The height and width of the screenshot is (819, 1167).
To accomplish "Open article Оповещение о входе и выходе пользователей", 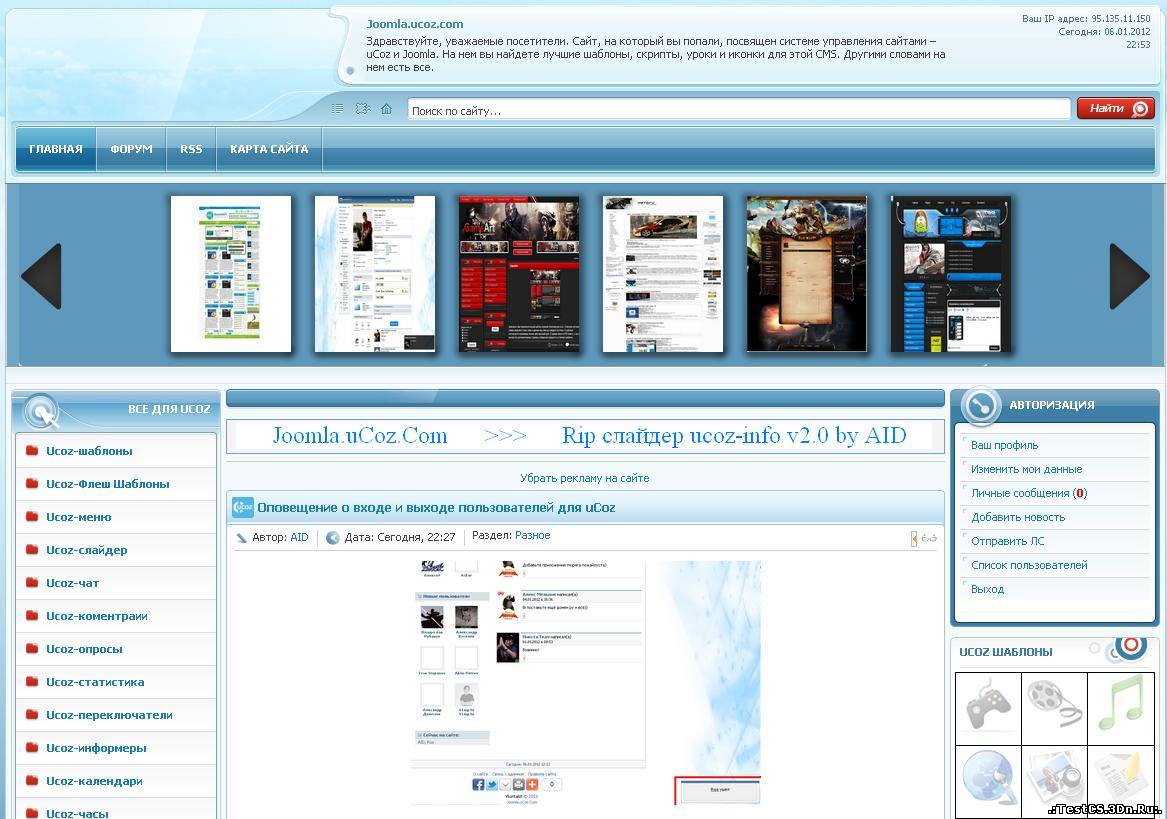I will click(x=436, y=508).
